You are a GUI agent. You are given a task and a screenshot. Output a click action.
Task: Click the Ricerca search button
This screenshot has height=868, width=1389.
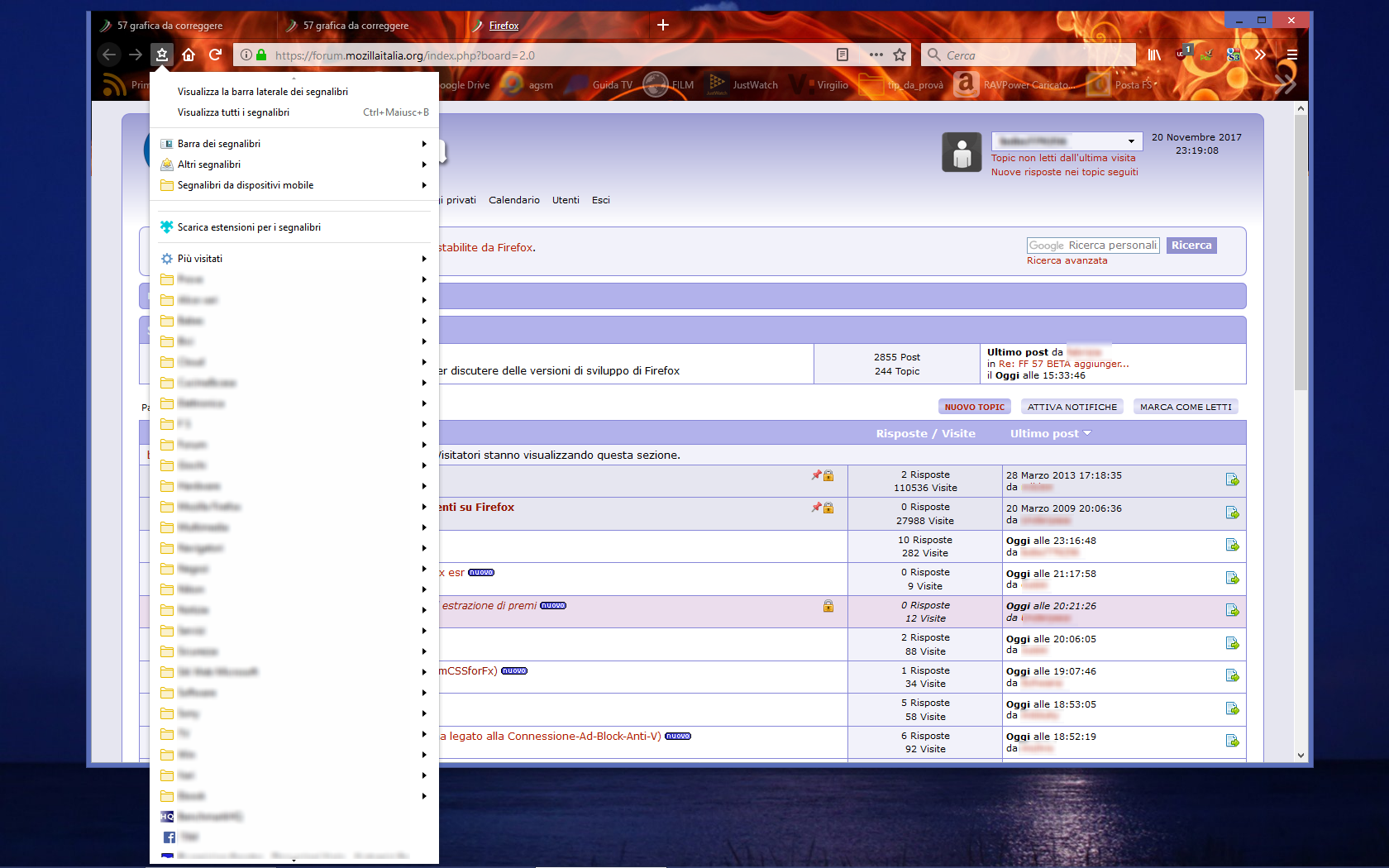pyautogui.click(x=1191, y=246)
